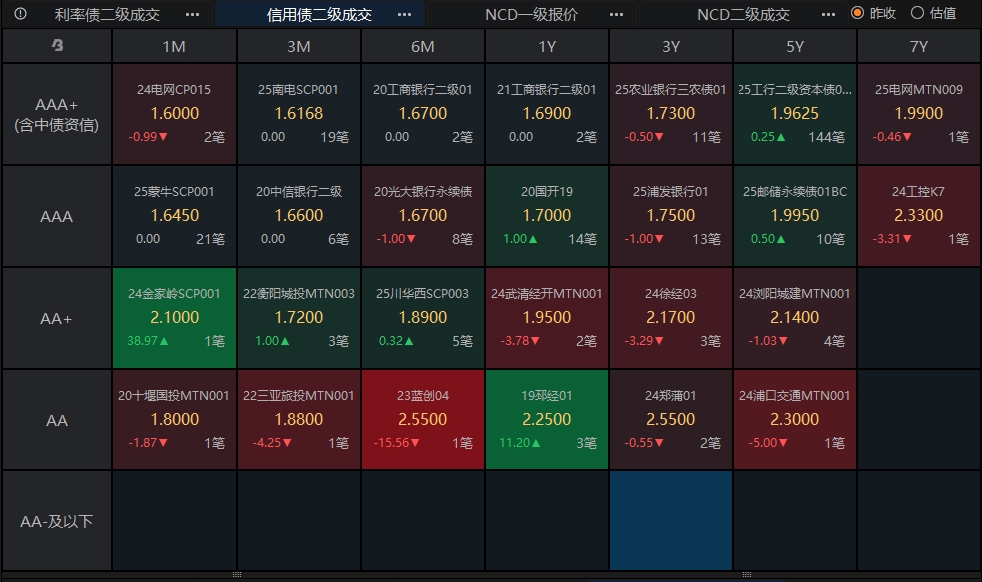Open the 19邳经01 green cell
The height and width of the screenshot is (582, 982).
click(x=547, y=420)
